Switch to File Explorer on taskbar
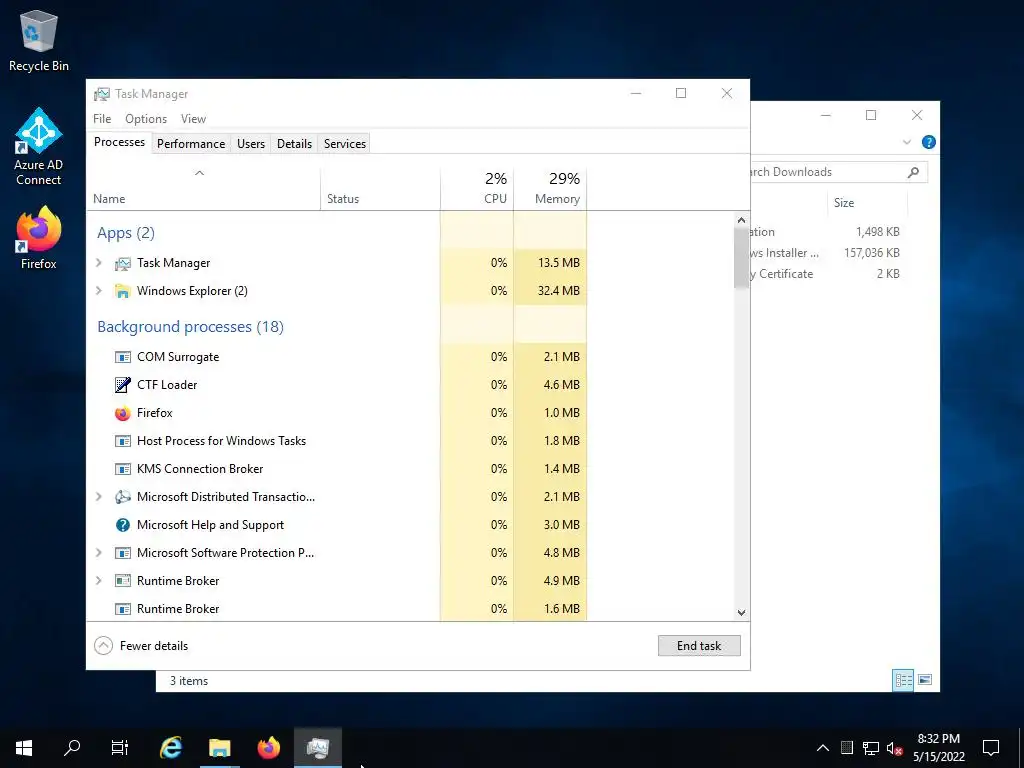The image size is (1024, 768). point(219,748)
